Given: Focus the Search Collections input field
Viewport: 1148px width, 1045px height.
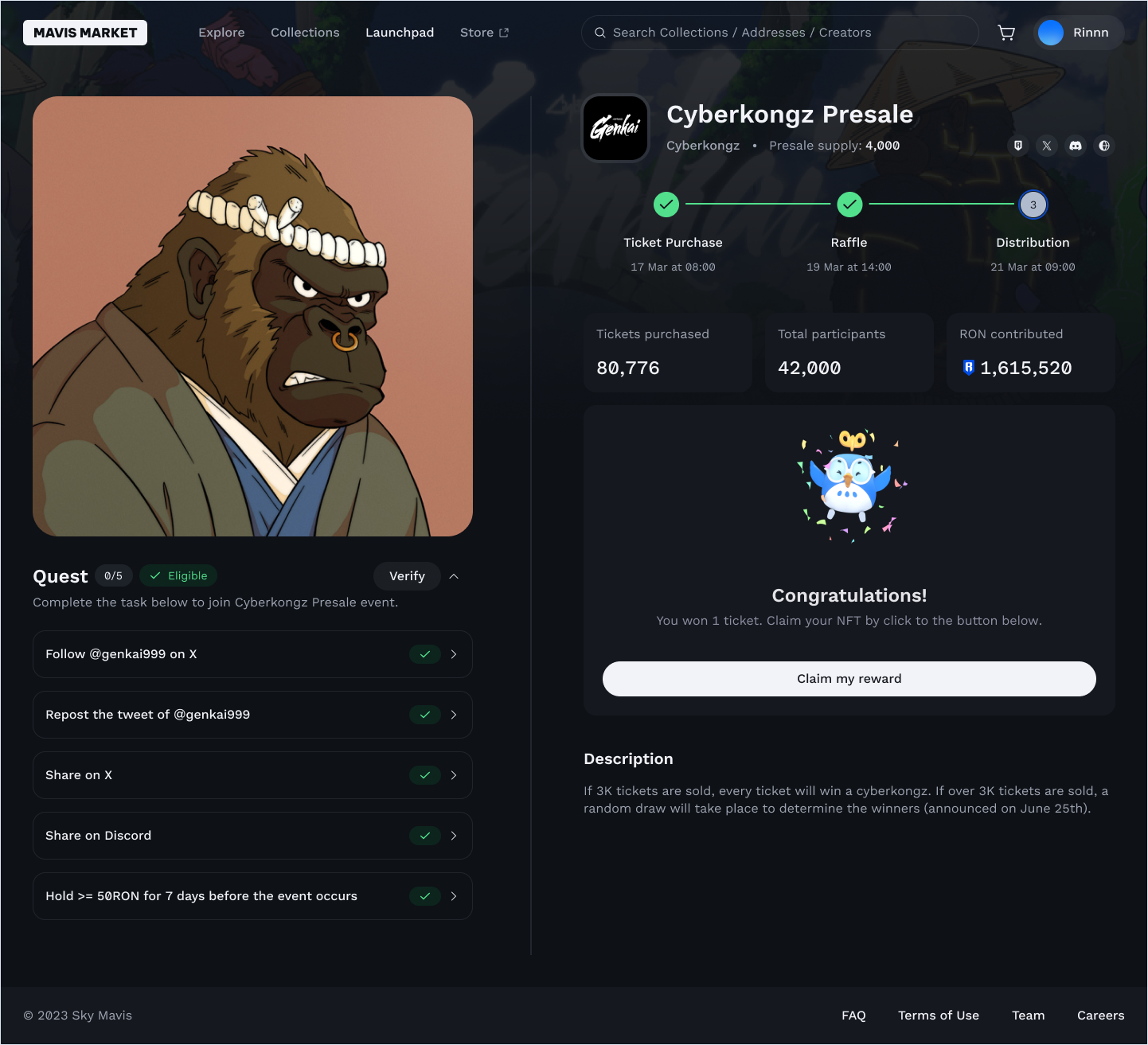Looking at the screenshot, I should pyautogui.click(x=780, y=33).
